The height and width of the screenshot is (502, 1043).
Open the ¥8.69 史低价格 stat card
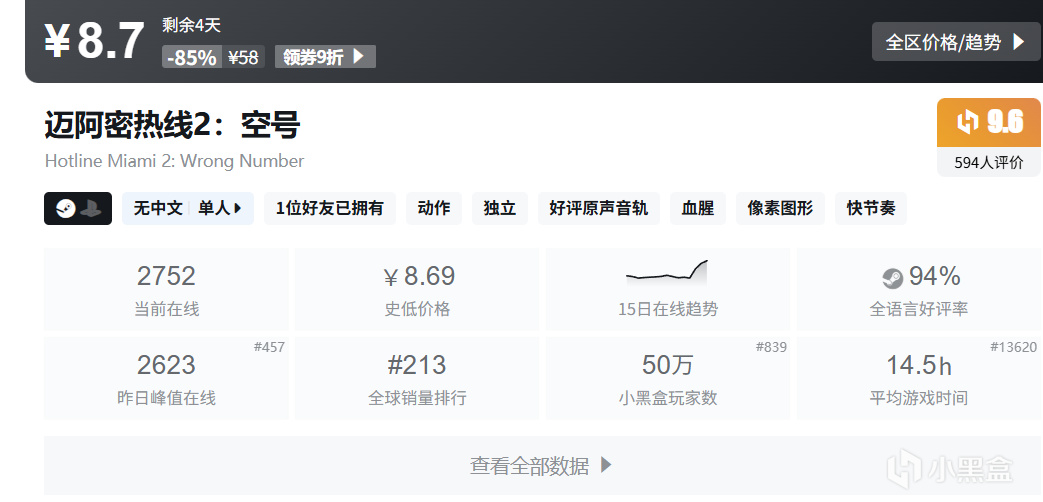tap(417, 290)
